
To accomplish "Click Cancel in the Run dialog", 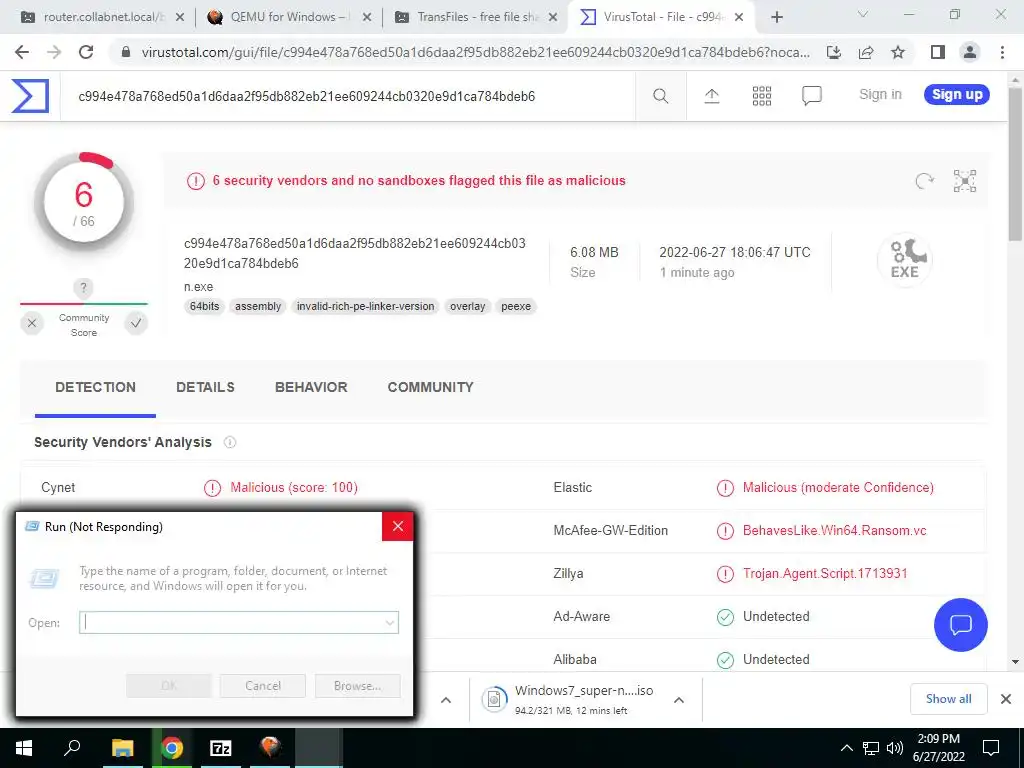I will [x=263, y=686].
